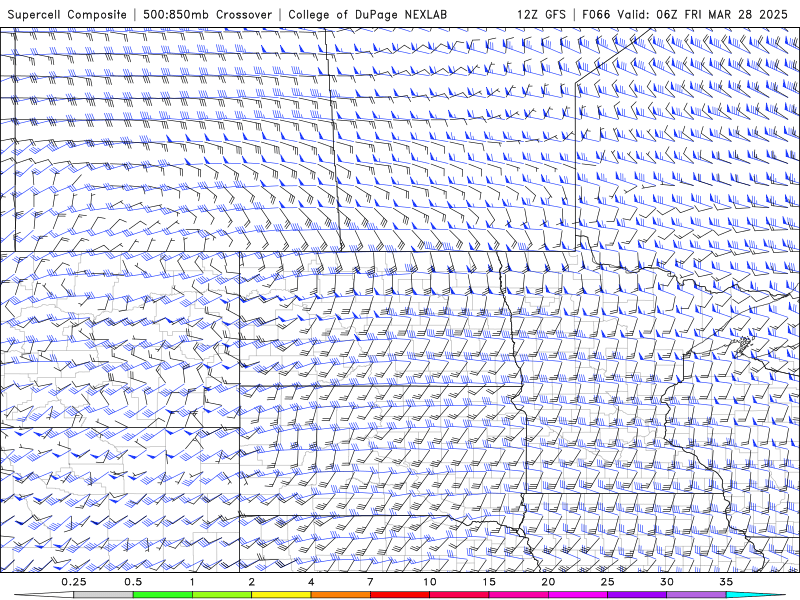The height and width of the screenshot is (600, 800).
Task: Click the '500:850mb Crossover' header label
Action: click(x=208, y=14)
